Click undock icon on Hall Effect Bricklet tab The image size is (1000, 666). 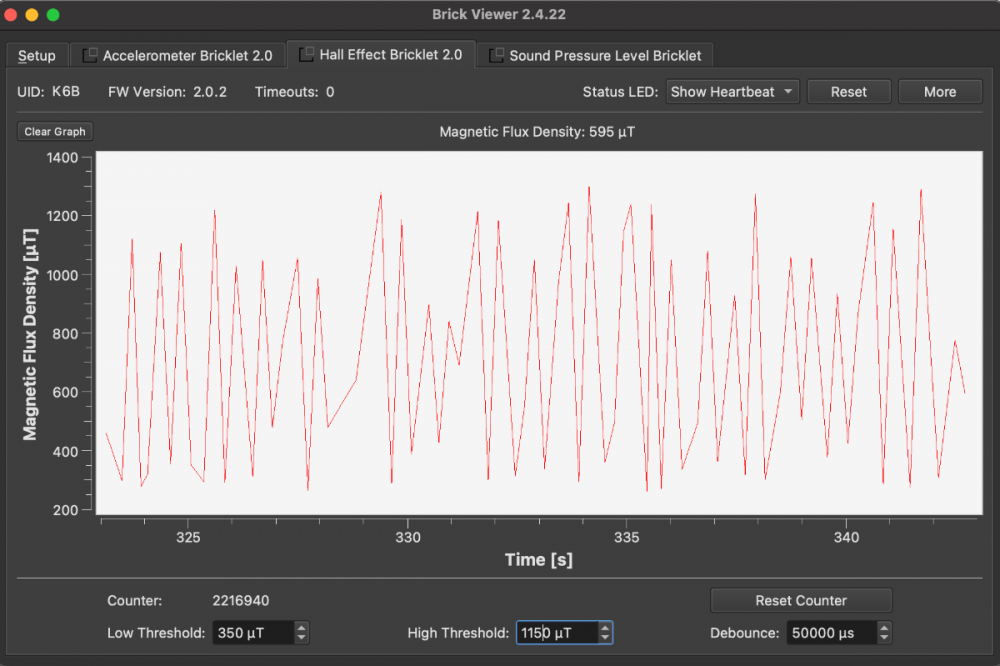307,54
